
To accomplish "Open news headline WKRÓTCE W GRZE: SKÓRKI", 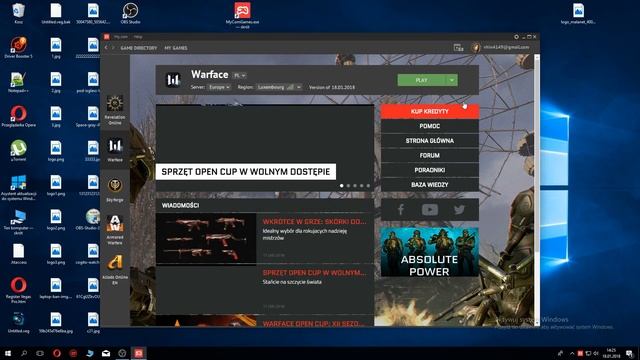I will point(314,222).
